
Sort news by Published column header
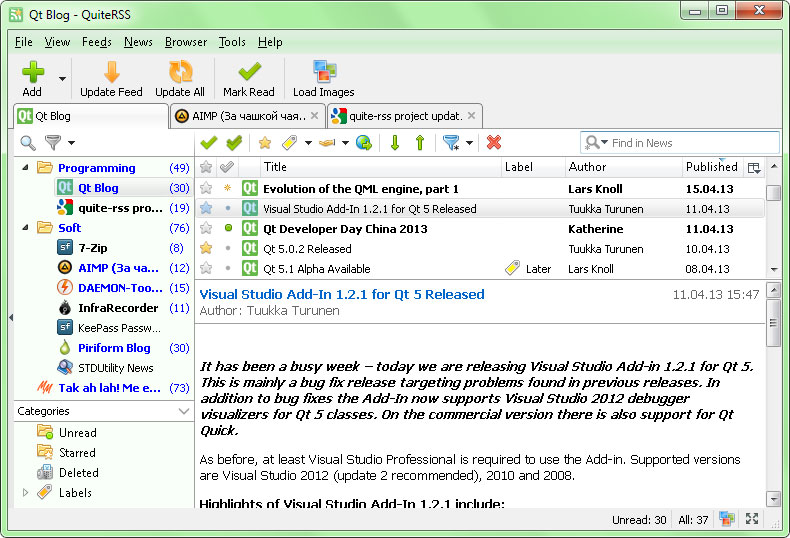(x=711, y=167)
